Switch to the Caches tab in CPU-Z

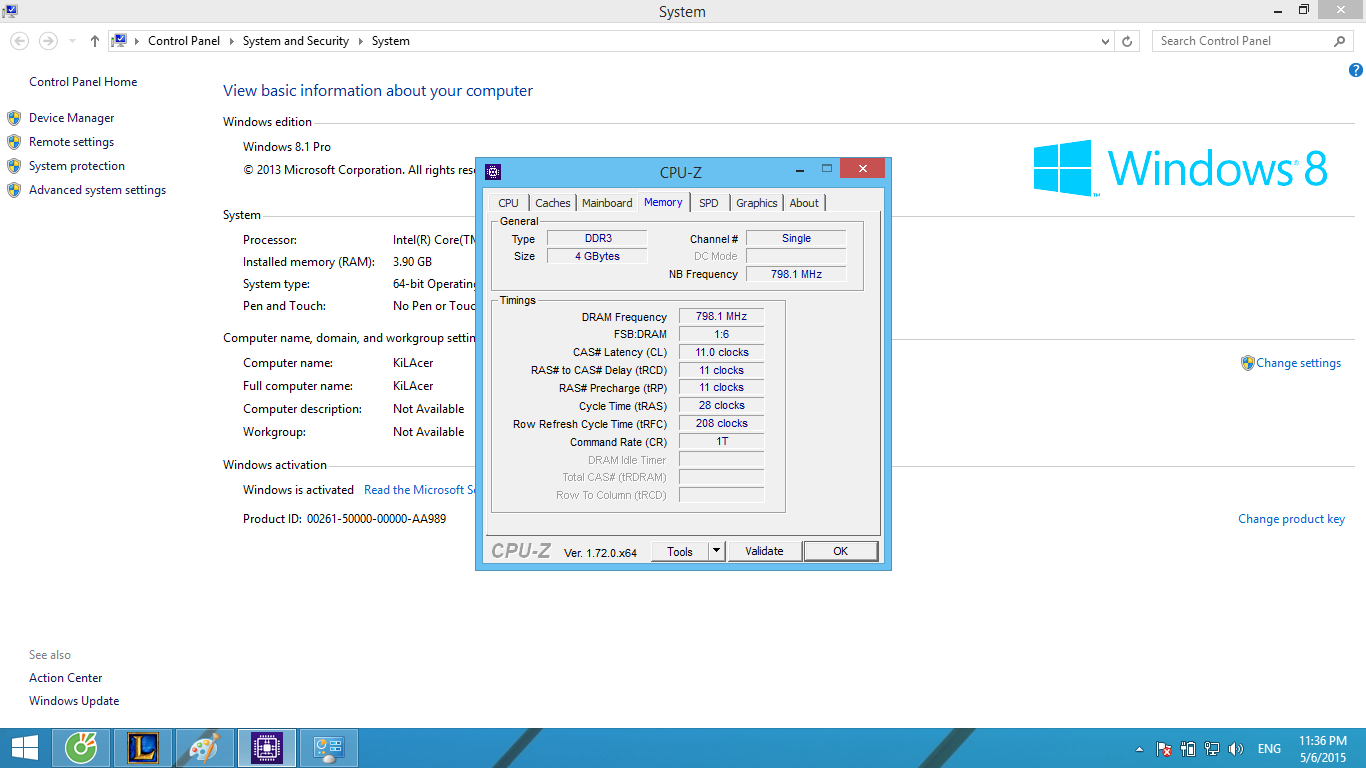click(552, 203)
